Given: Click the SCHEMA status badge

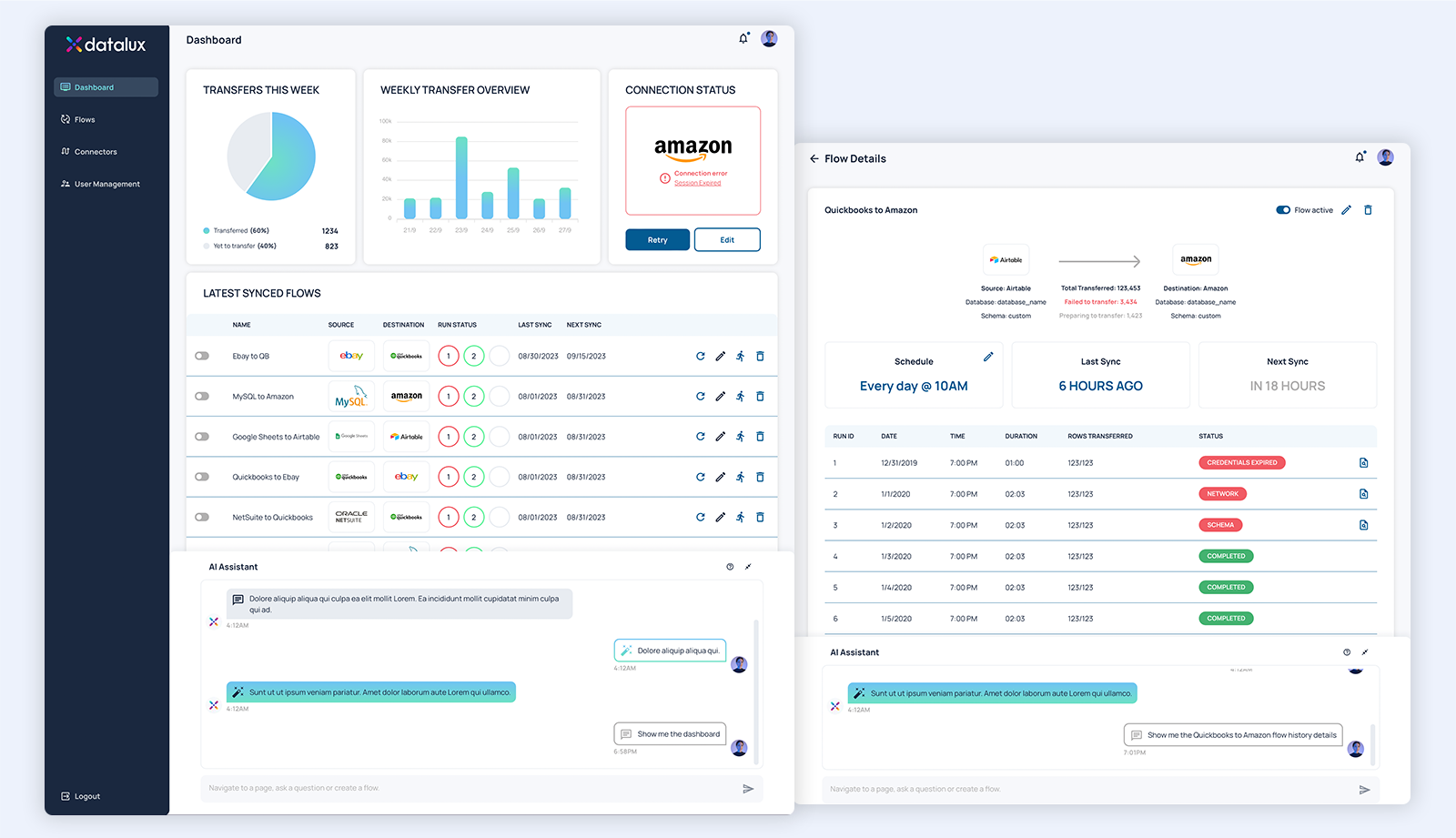Looking at the screenshot, I should tap(1220, 525).
